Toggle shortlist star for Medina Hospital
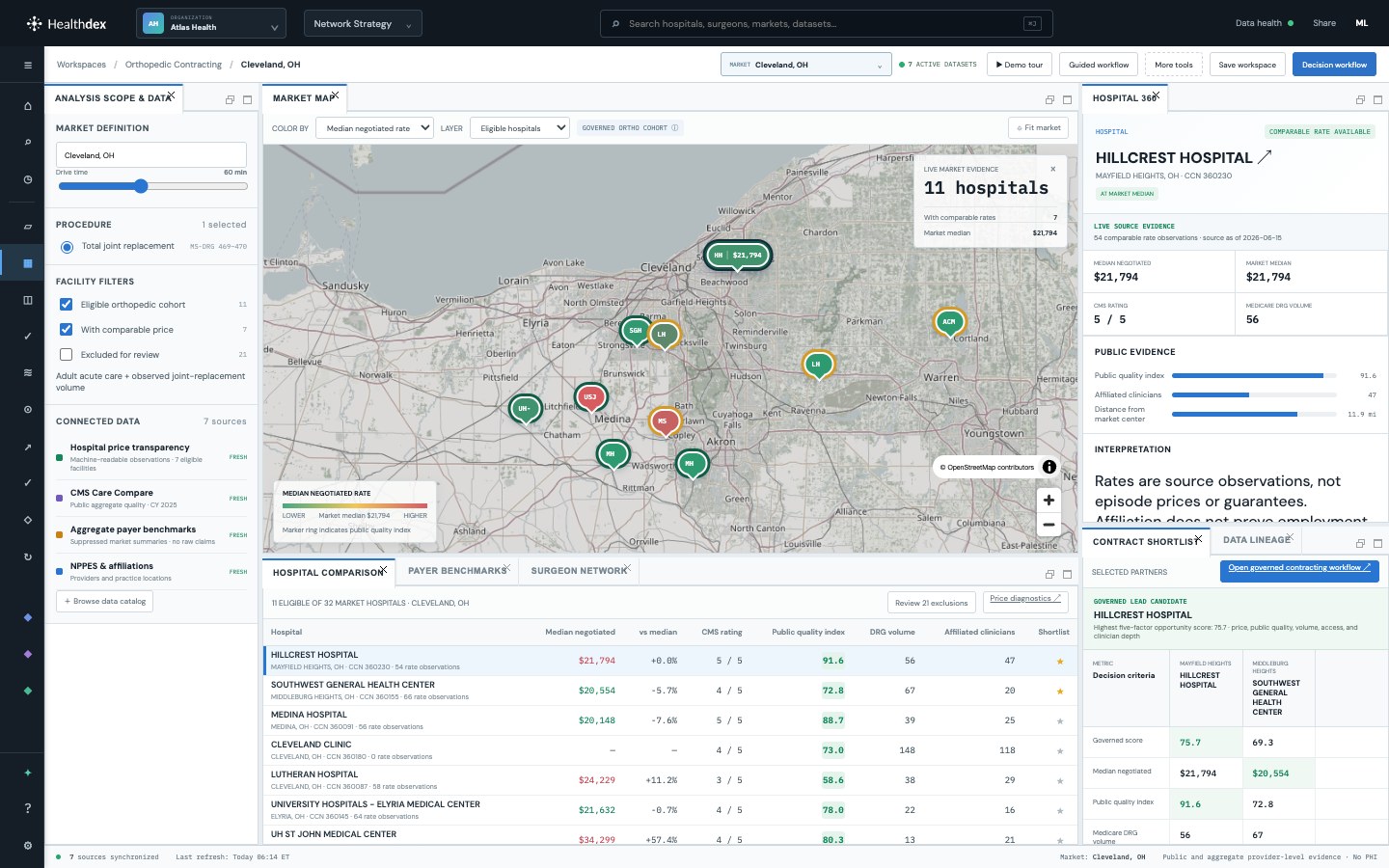 pyautogui.click(x=1060, y=720)
